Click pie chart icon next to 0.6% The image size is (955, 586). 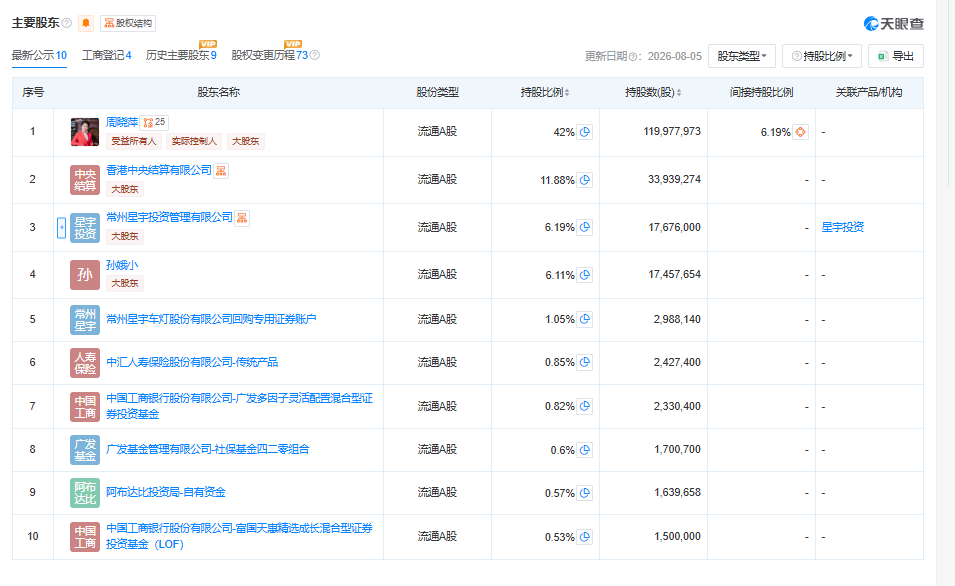point(585,450)
